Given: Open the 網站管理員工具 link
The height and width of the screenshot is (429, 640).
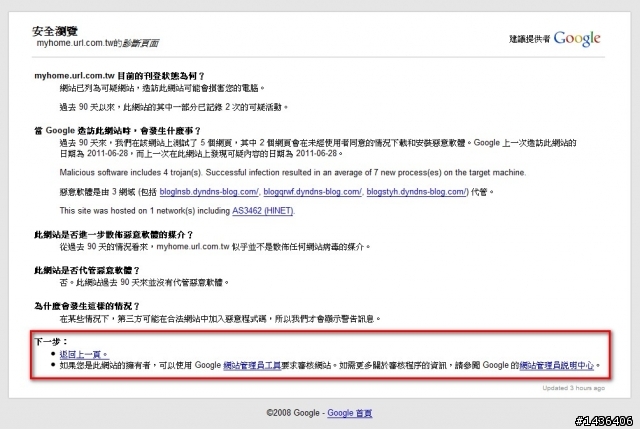Looking at the screenshot, I should [252, 365].
